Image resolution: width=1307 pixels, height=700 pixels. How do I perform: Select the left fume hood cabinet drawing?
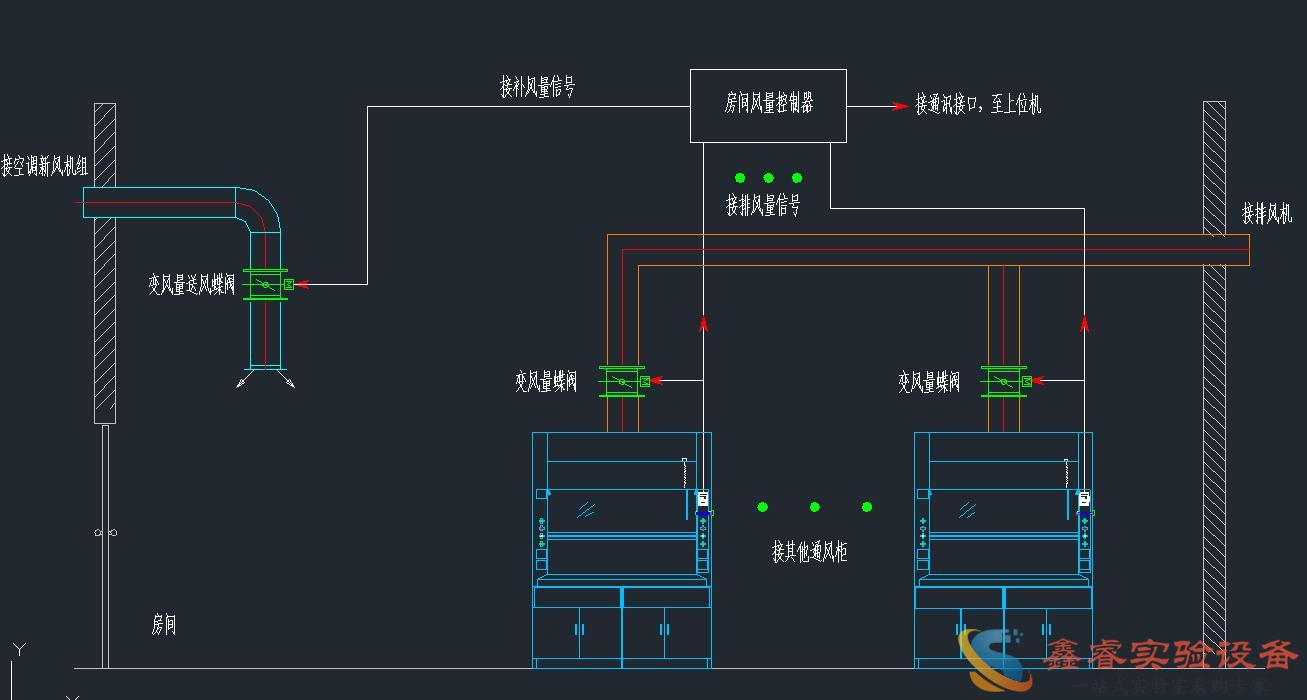click(x=622, y=550)
